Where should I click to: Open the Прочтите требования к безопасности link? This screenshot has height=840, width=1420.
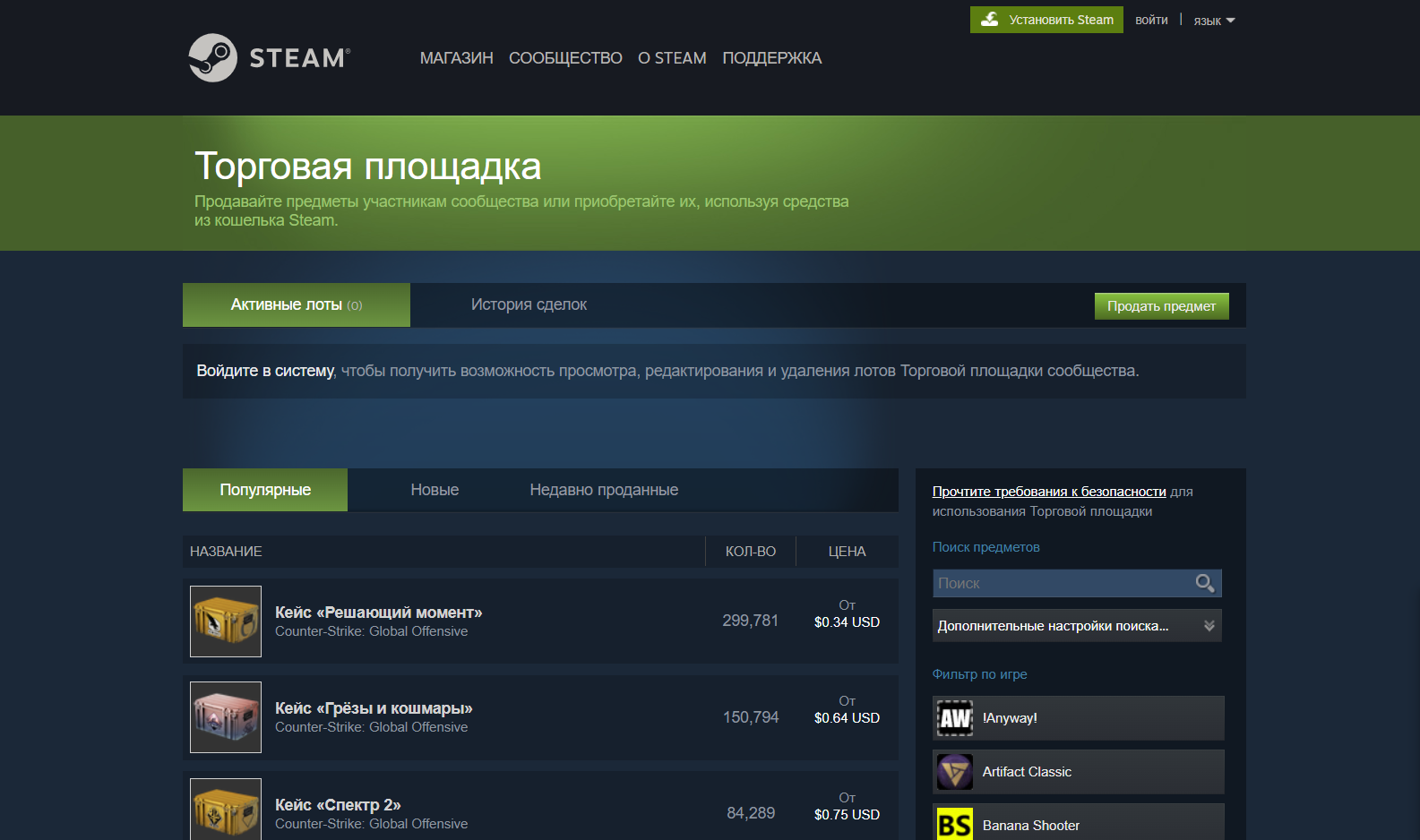(x=1048, y=492)
